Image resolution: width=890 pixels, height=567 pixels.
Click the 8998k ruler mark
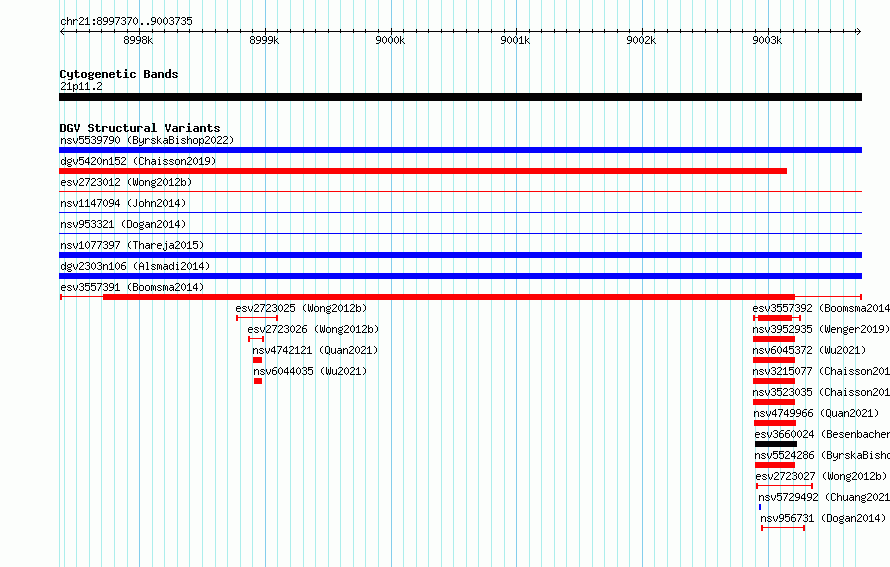coord(138,40)
